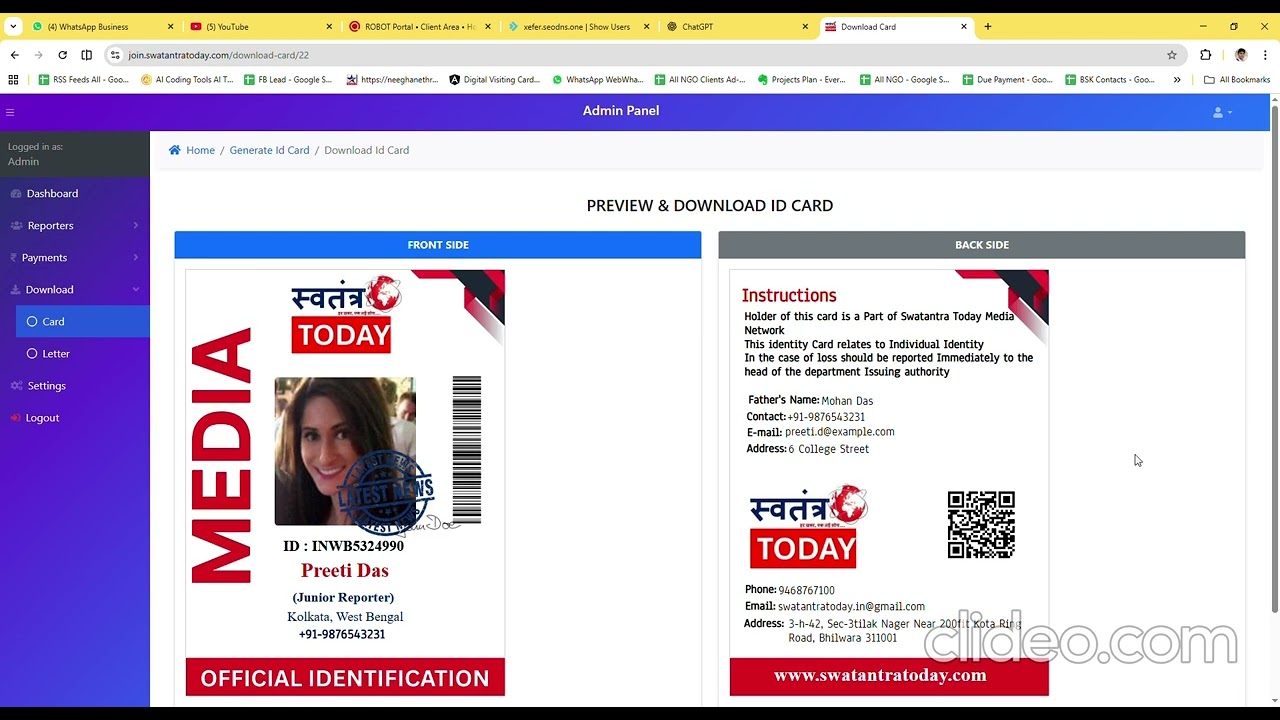1280x720 pixels.
Task: Open Projects Plan bookmark
Action: pyautogui.click(x=803, y=80)
